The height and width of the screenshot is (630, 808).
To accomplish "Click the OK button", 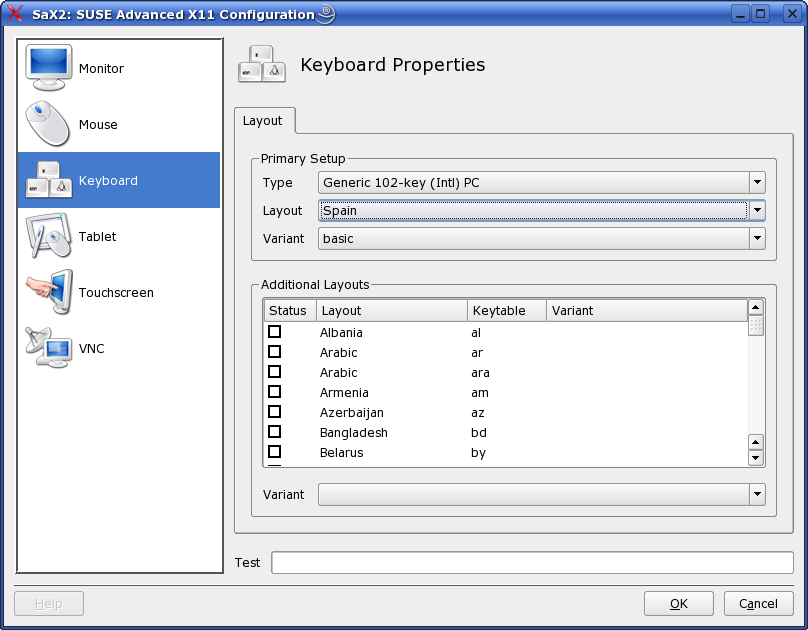I will pyautogui.click(x=679, y=604).
